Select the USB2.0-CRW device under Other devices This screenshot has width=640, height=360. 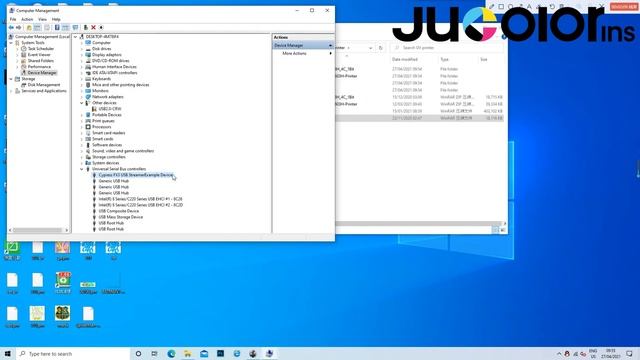[110, 109]
